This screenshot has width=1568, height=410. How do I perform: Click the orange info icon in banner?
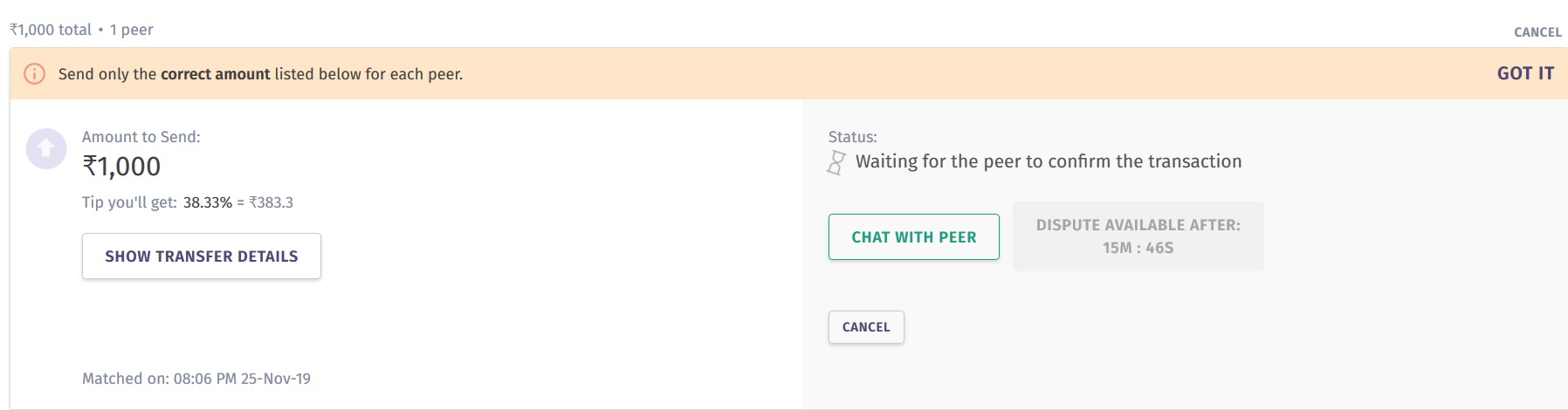click(x=34, y=73)
